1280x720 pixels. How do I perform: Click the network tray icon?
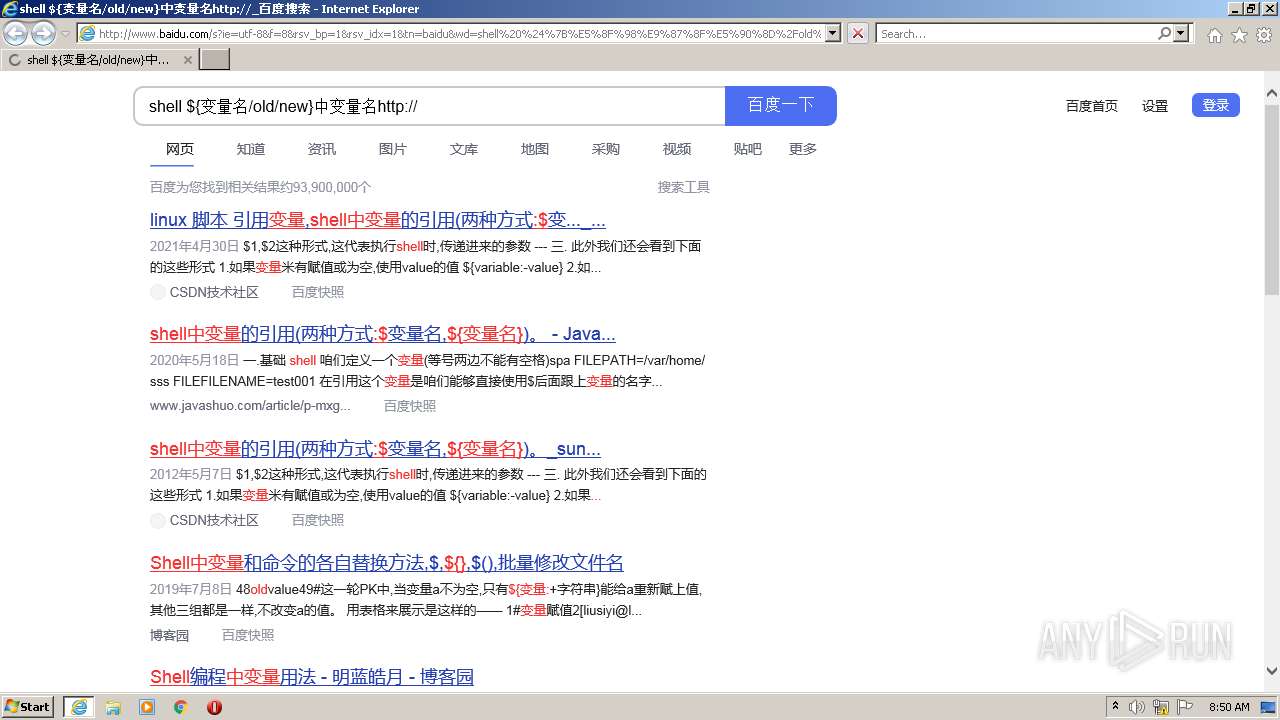click(x=1160, y=707)
